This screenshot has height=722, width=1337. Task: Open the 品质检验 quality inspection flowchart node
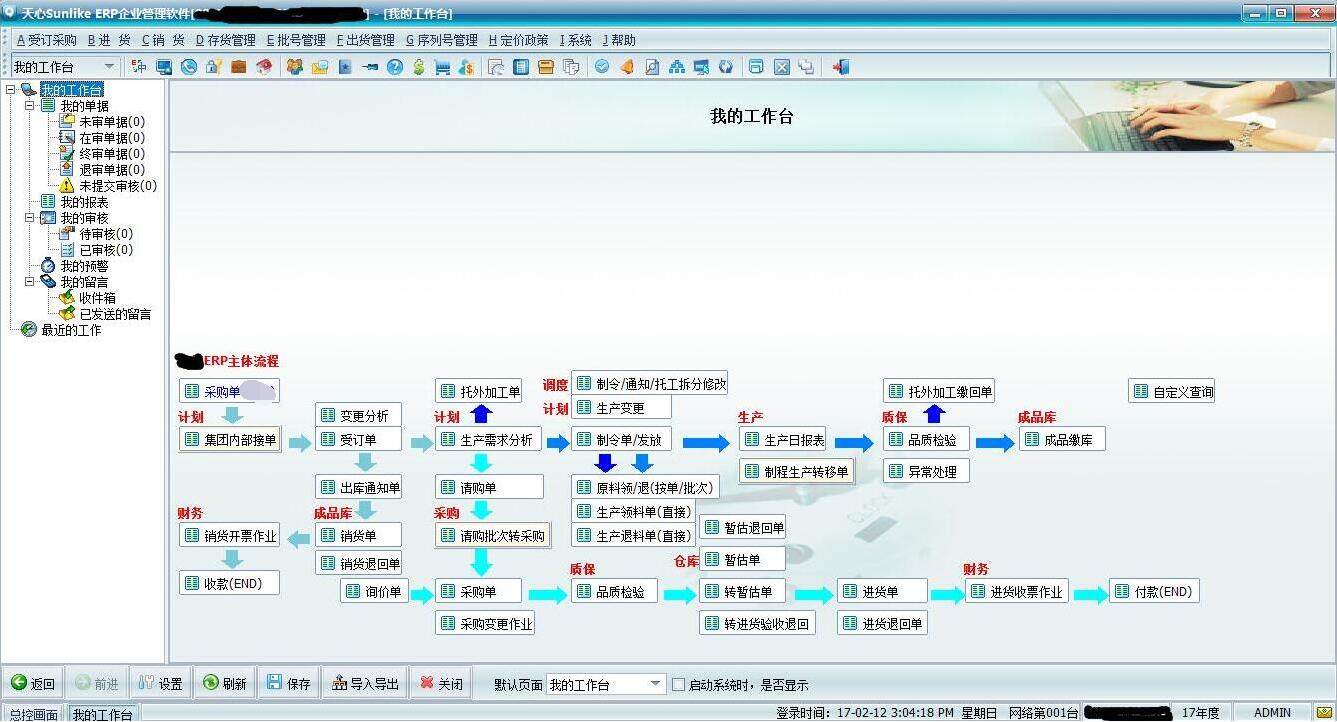(x=613, y=591)
